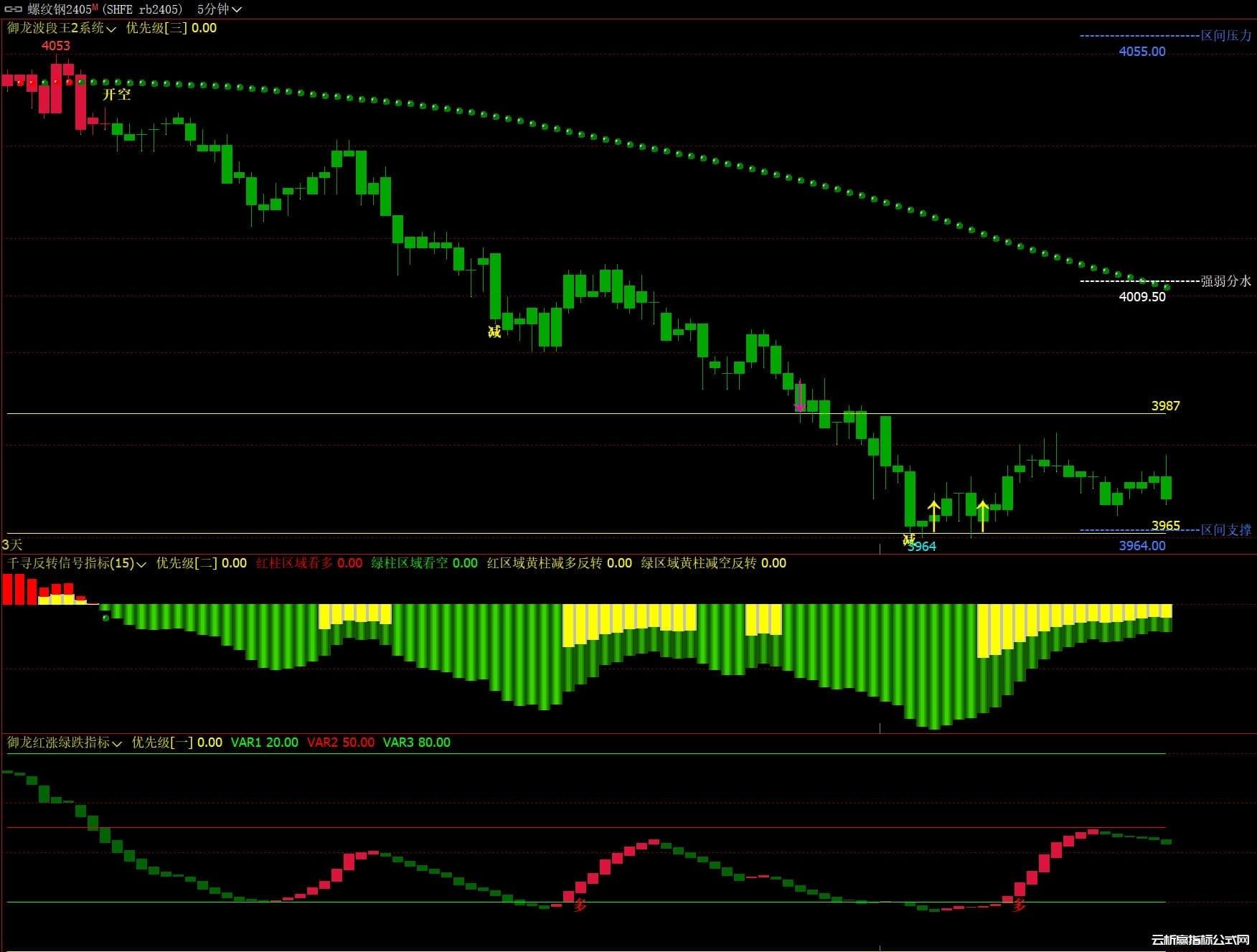The image size is (1257, 952).
Task: Click the first red 多 signal in the bottom indicator
Action: 580,906
